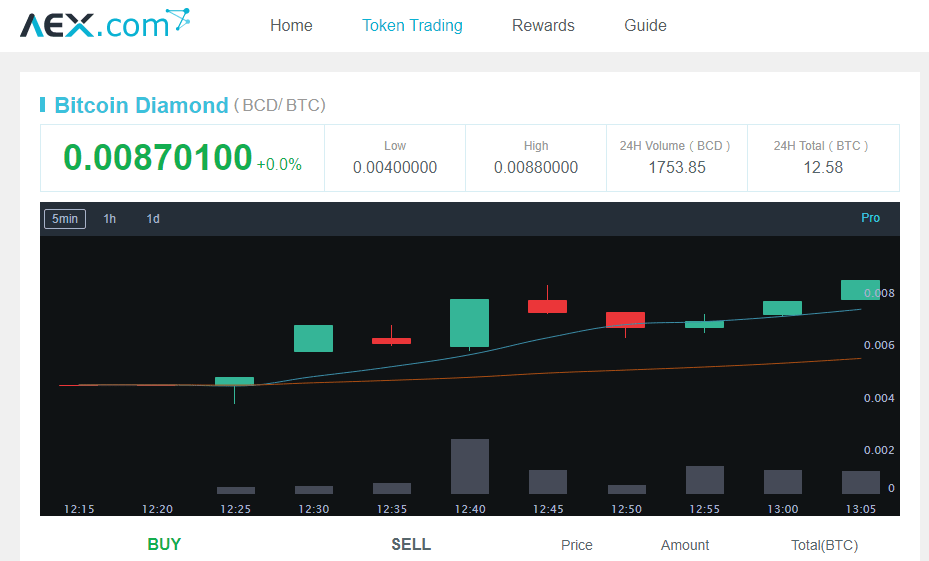Click the 24H Volume value 1753.85

pyautogui.click(x=677, y=168)
